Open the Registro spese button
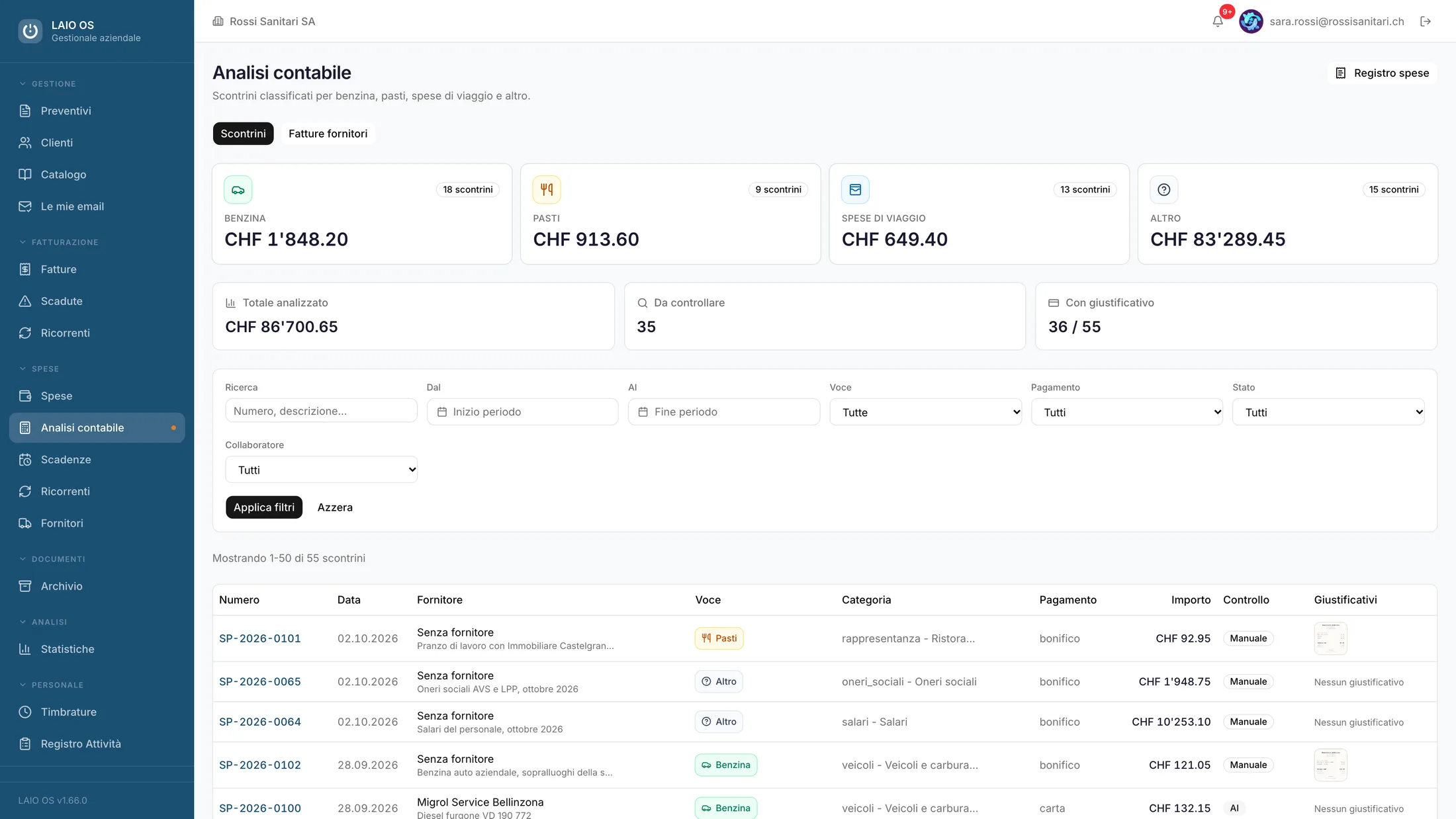This screenshot has width=1456, height=819. coord(1382,73)
